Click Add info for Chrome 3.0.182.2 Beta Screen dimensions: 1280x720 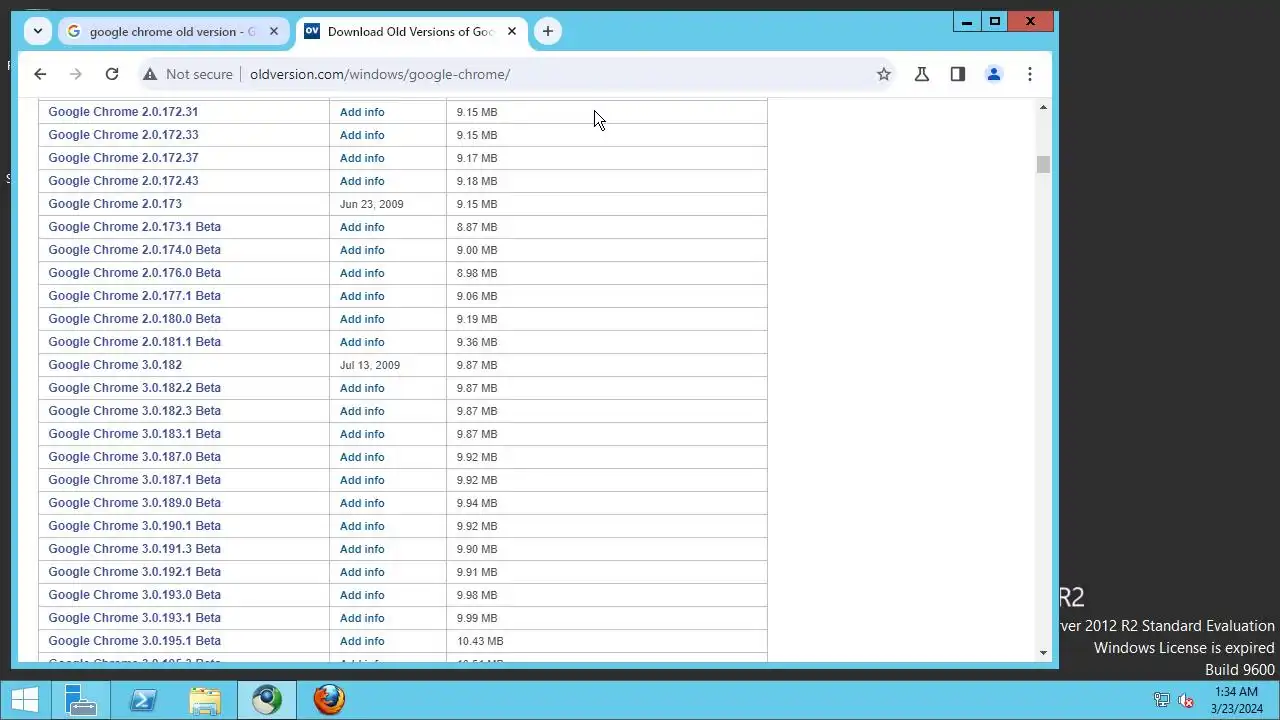coord(362,388)
